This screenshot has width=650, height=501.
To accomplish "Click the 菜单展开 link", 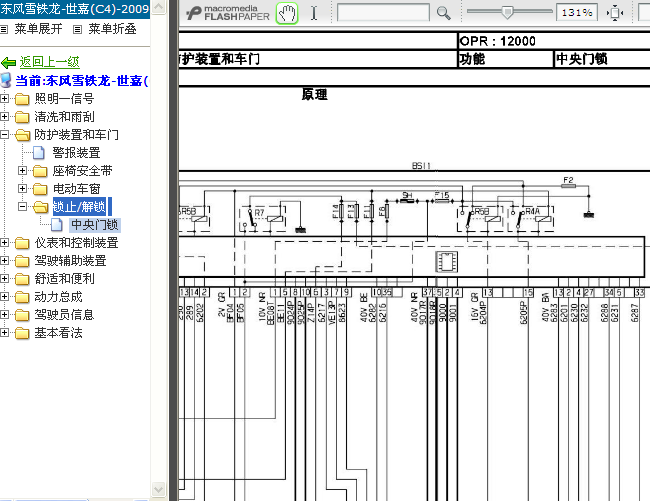I will [38, 29].
